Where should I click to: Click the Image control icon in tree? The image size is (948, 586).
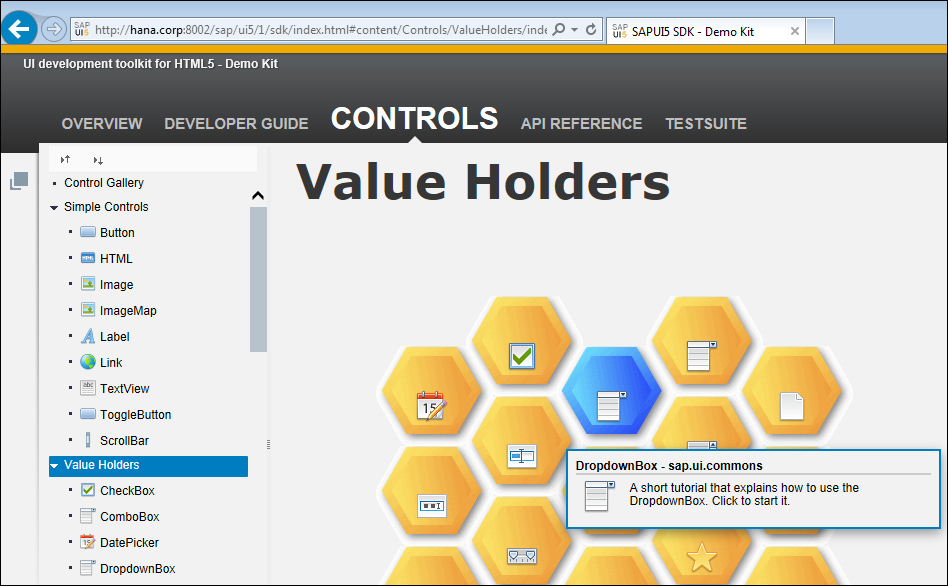tap(88, 284)
